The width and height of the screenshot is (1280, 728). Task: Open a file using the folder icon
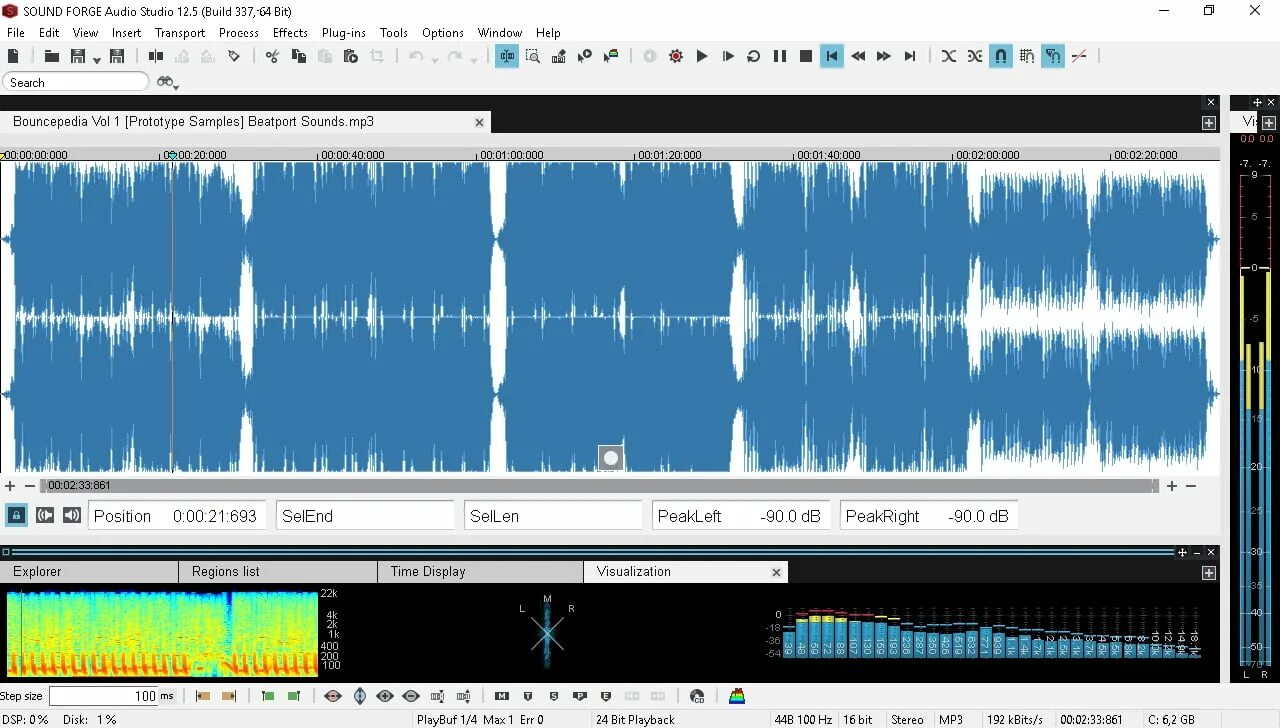click(x=51, y=57)
